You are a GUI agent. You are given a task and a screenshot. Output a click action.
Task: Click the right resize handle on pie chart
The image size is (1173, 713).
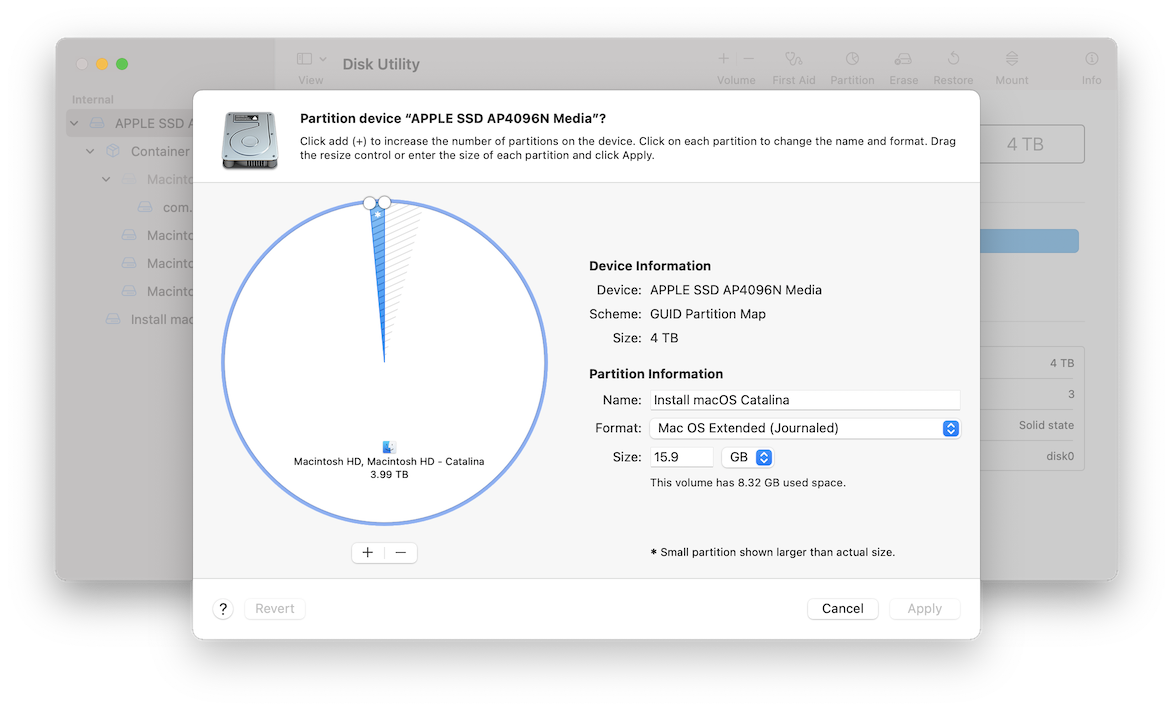pyautogui.click(x=384, y=202)
